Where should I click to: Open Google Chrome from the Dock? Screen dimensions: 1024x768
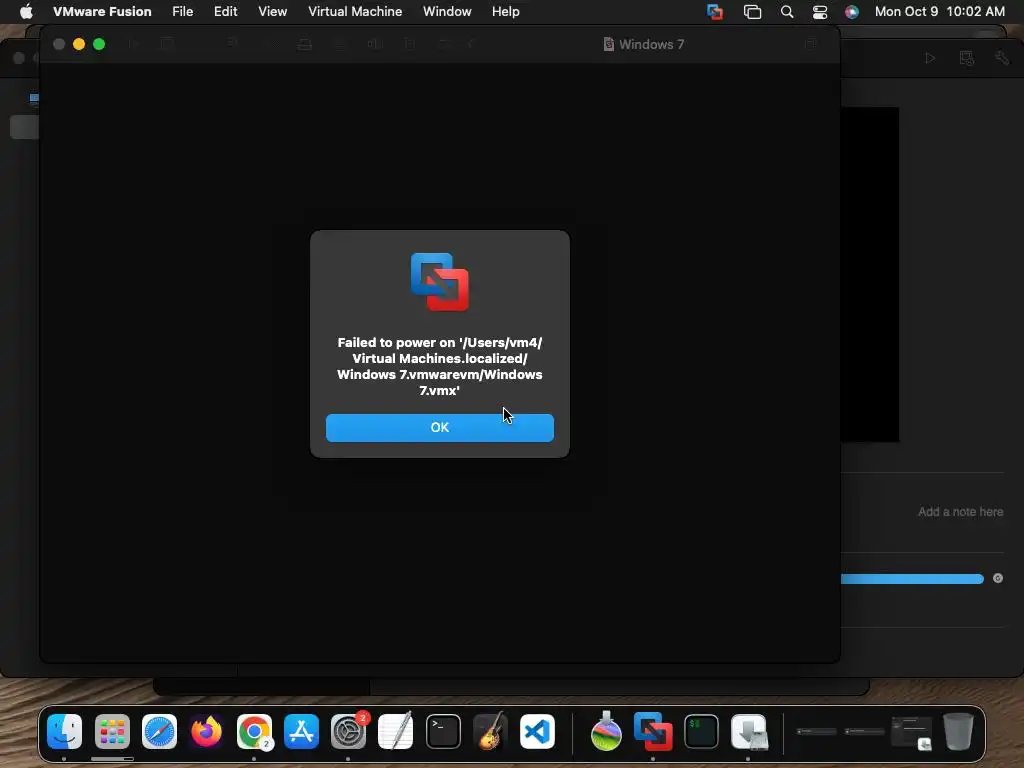(x=254, y=731)
